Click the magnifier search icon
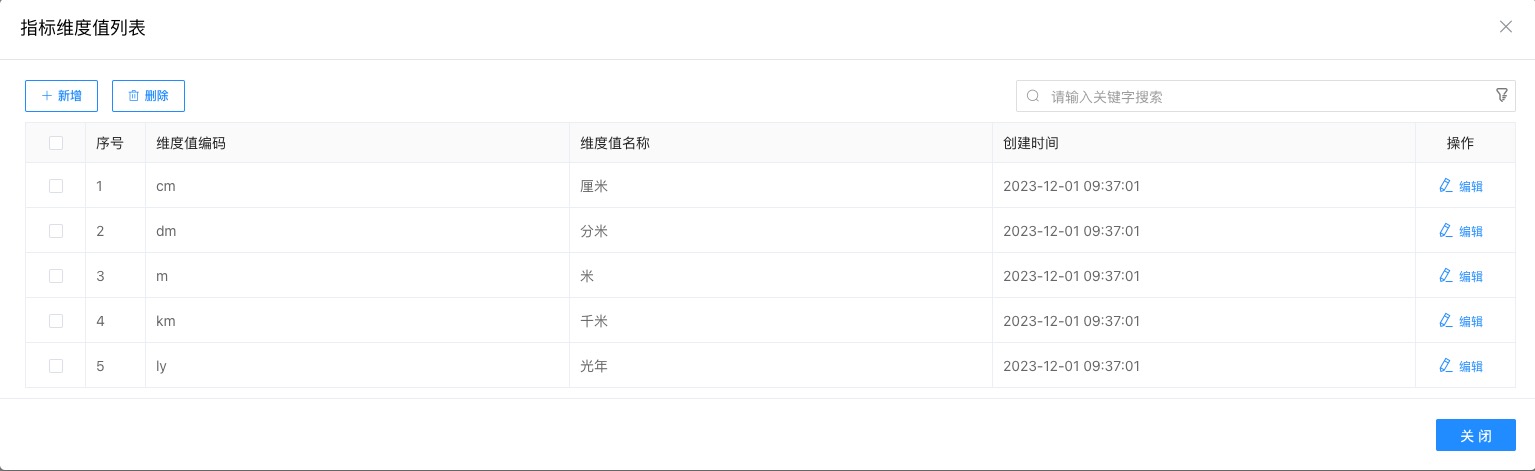 click(x=1034, y=96)
